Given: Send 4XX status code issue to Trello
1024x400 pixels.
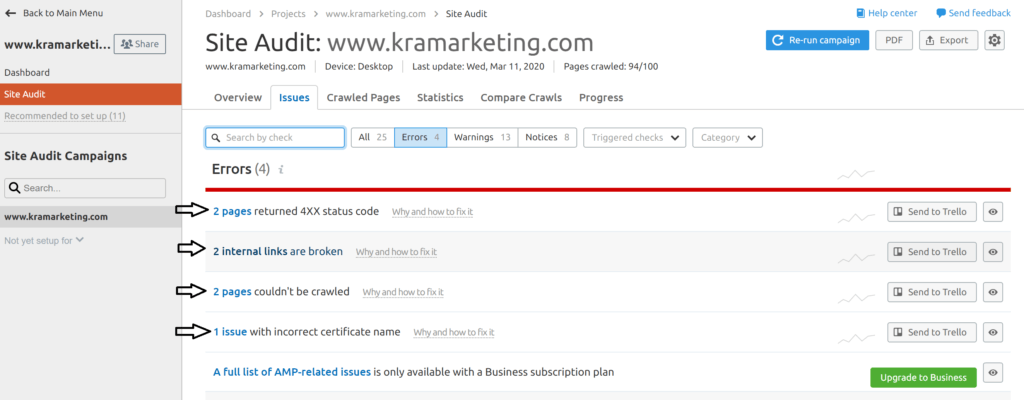Looking at the screenshot, I should pos(932,212).
